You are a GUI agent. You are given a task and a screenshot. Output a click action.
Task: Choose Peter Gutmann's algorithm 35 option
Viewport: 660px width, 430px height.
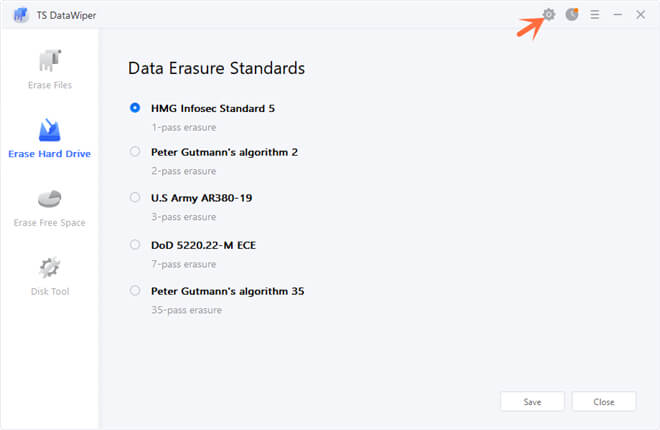click(x=135, y=291)
